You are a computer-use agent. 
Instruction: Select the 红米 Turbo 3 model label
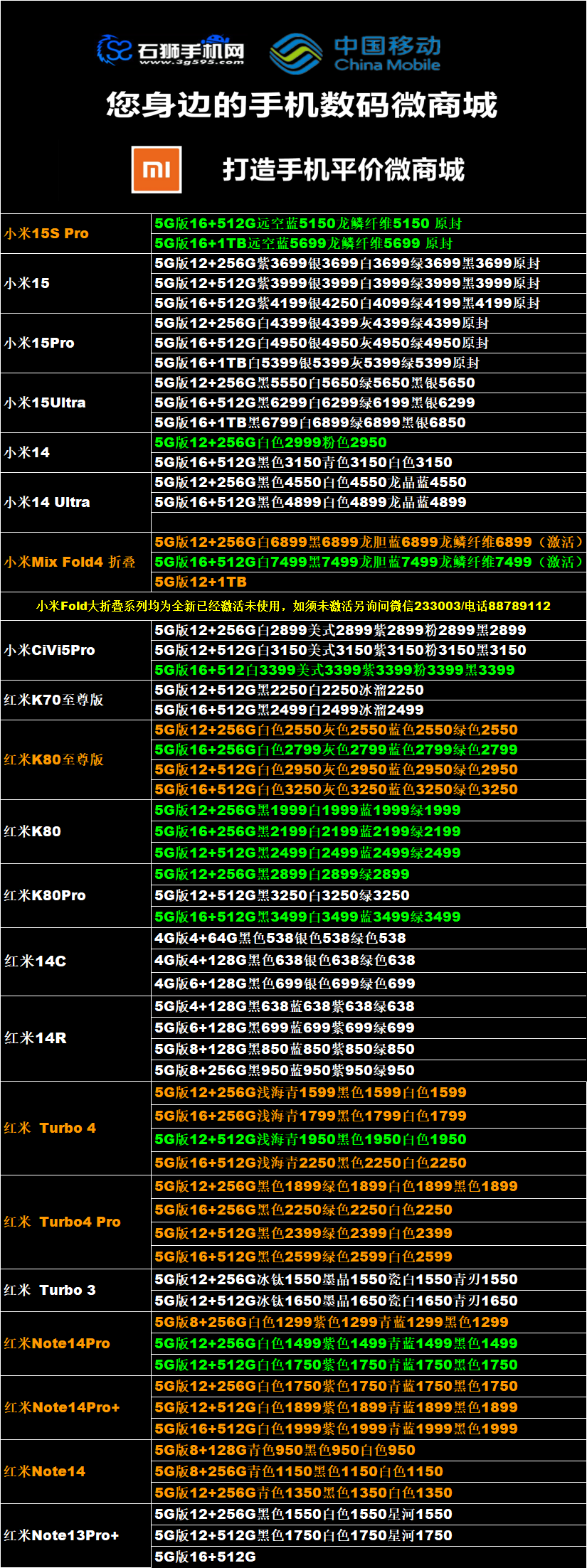tap(50, 1290)
